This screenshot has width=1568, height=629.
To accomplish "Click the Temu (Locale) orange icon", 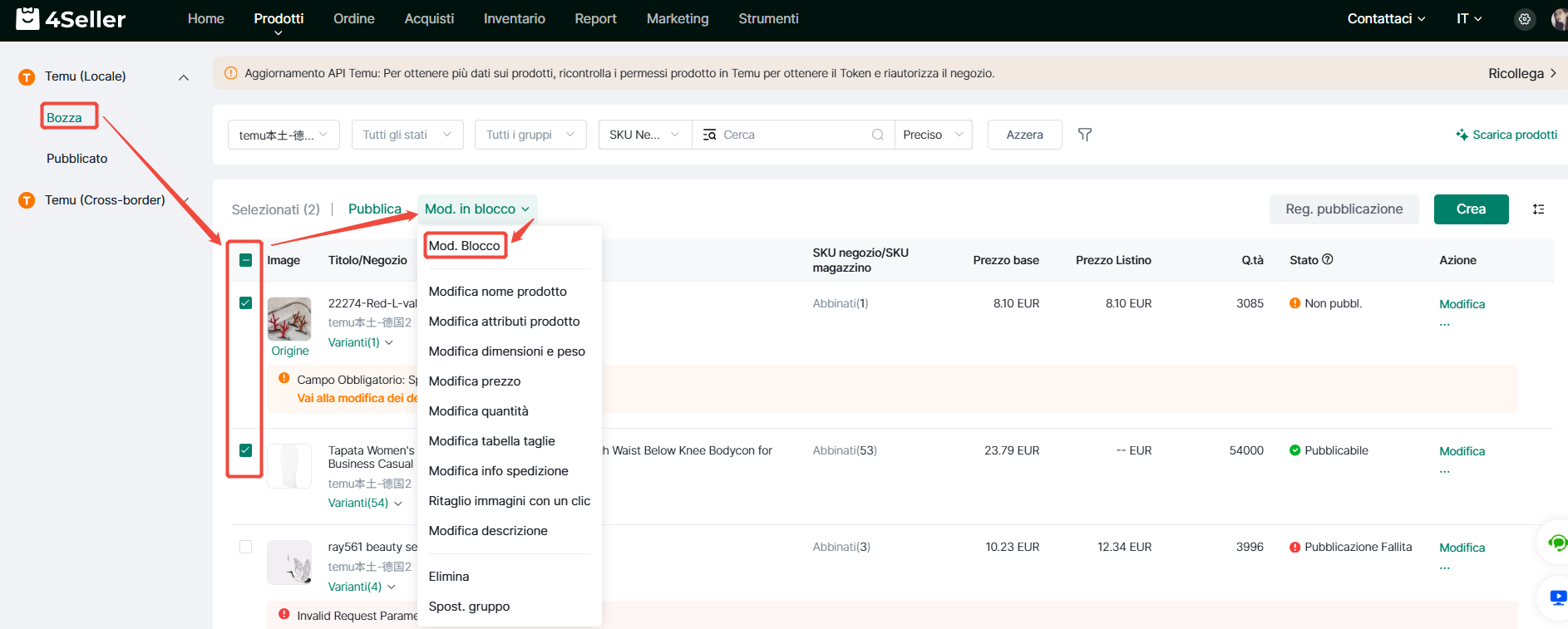I will (x=27, y=77).
